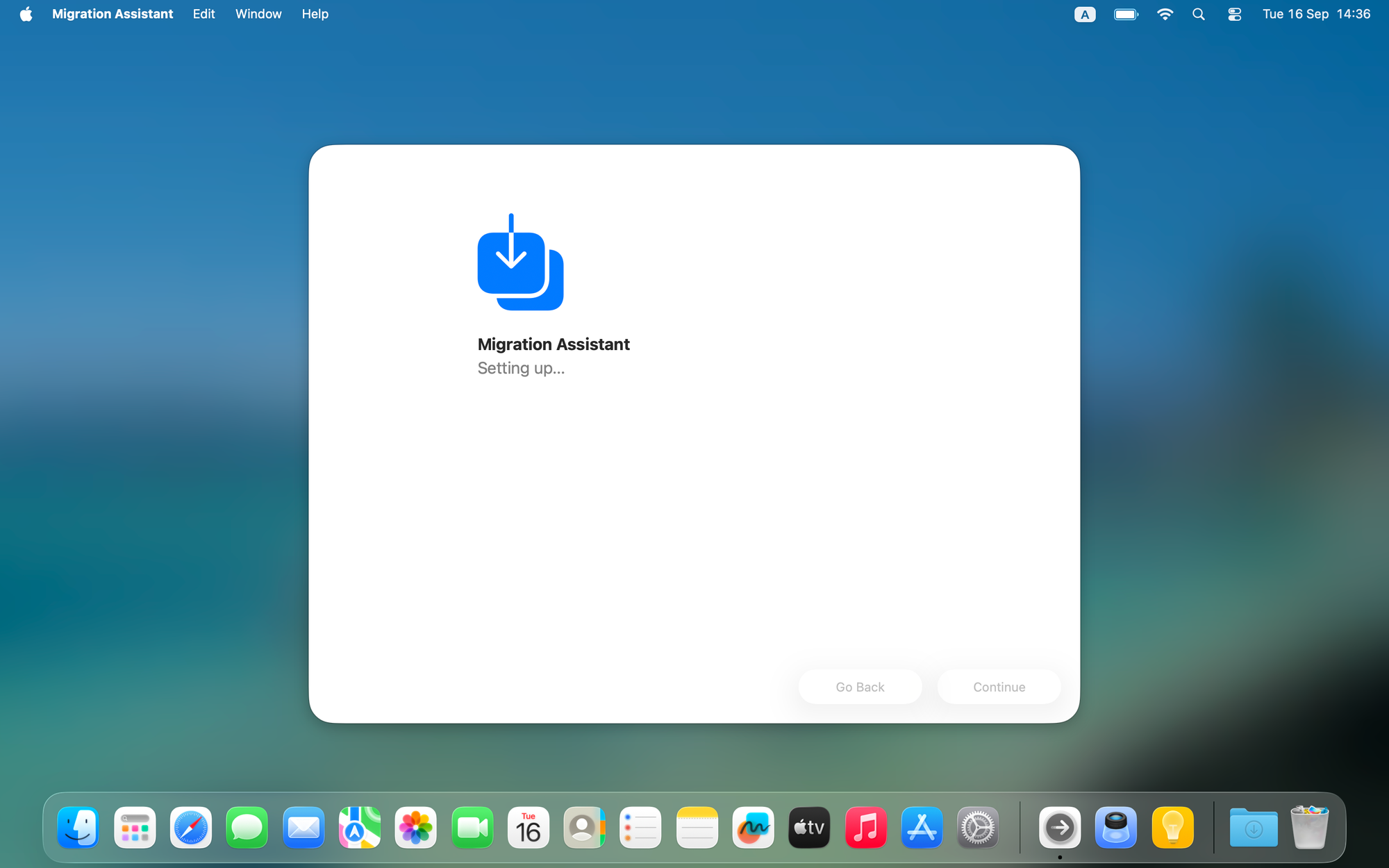Open Control Centre in the menu bar

[x=1234, y=14]
